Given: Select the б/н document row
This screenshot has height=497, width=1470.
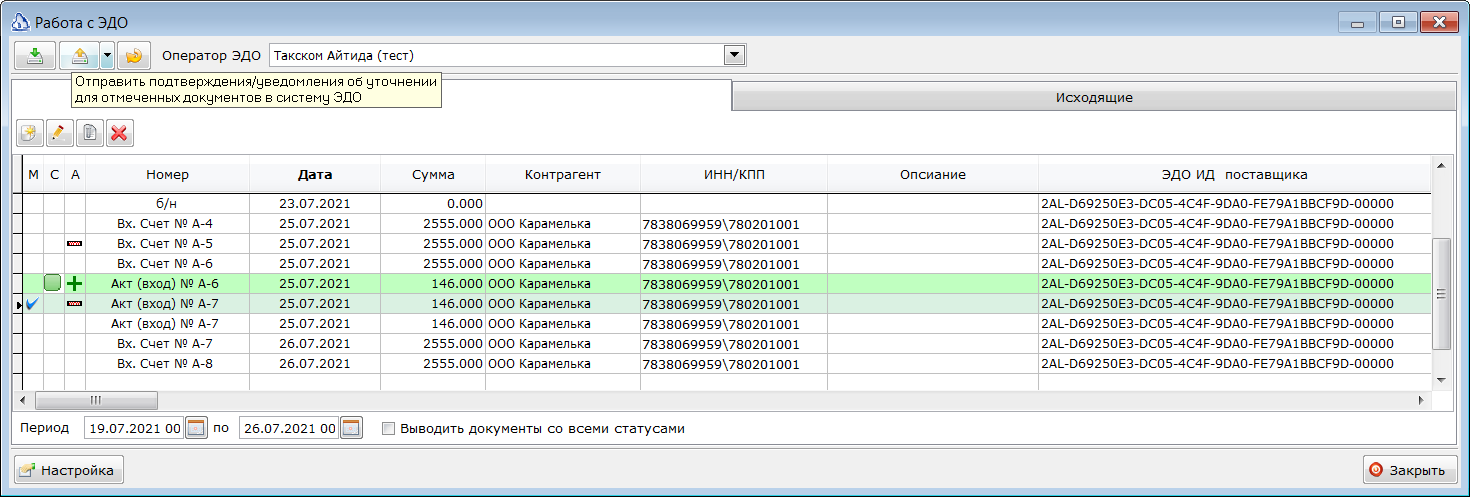Looking at the screenshot, I should coord(724,203).
